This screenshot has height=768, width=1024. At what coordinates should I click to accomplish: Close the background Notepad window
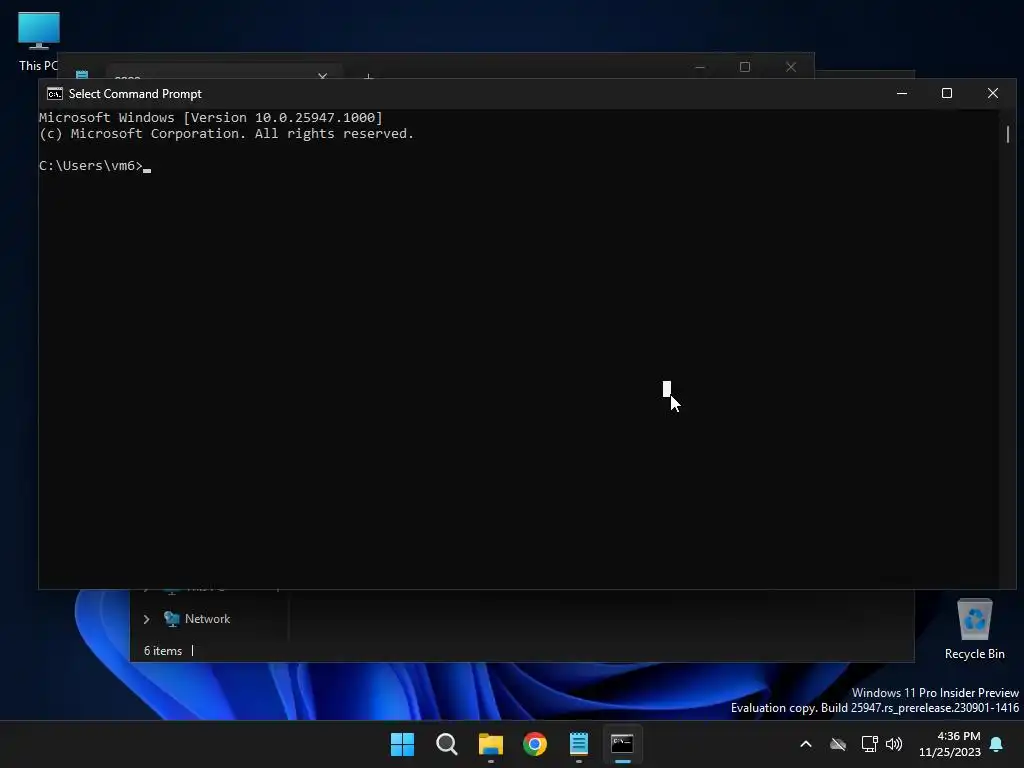[x=791, y=67]
